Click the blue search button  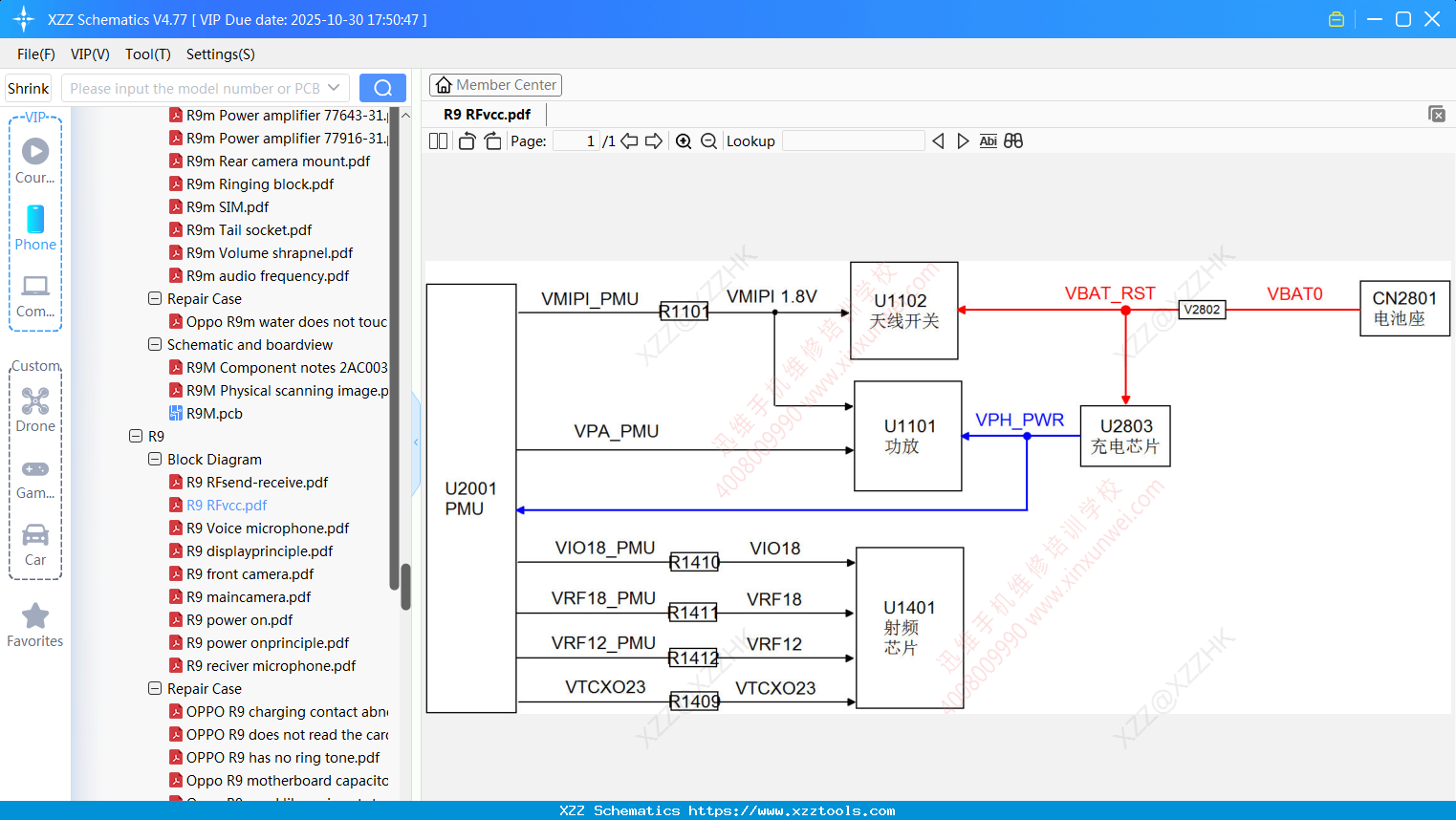click(x=382, y=88)
